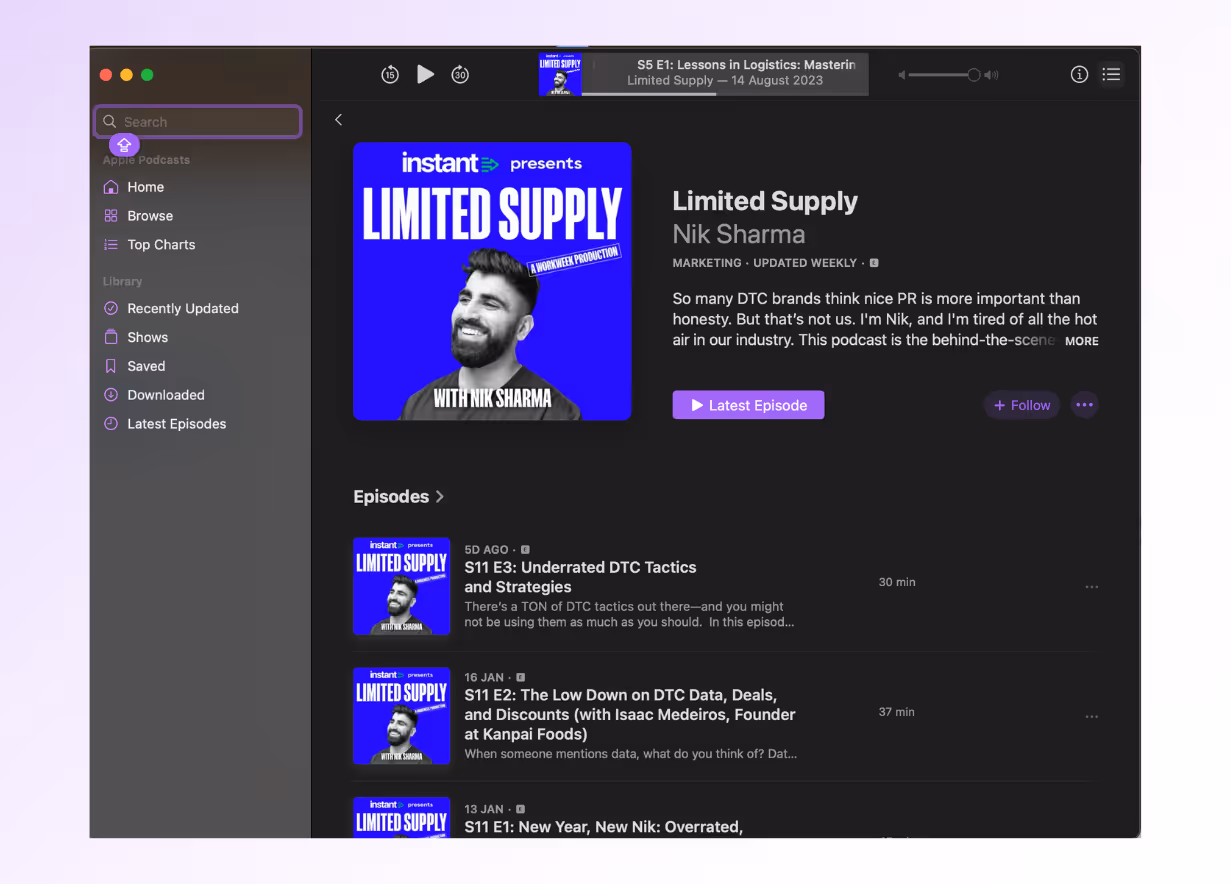Open the show's more options ellipsis
1231x884 pixels.
click(x=1085, y=405)
